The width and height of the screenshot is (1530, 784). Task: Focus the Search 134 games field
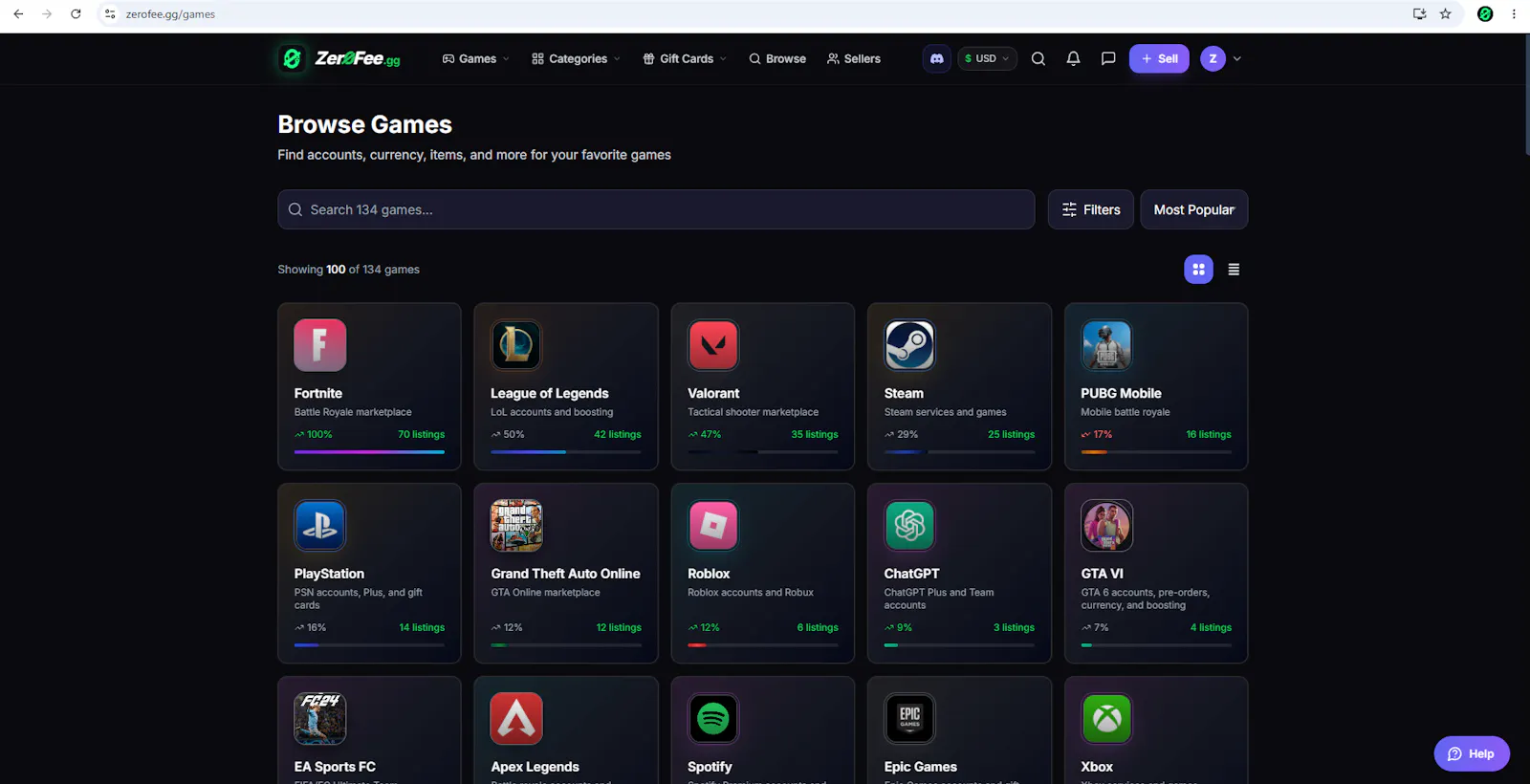656,209
